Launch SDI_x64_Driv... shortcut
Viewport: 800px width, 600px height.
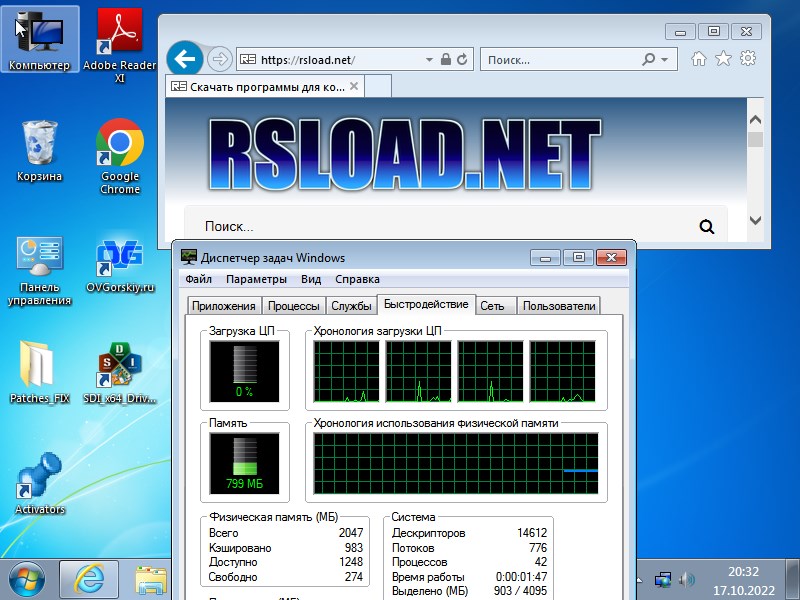(119, 372)
